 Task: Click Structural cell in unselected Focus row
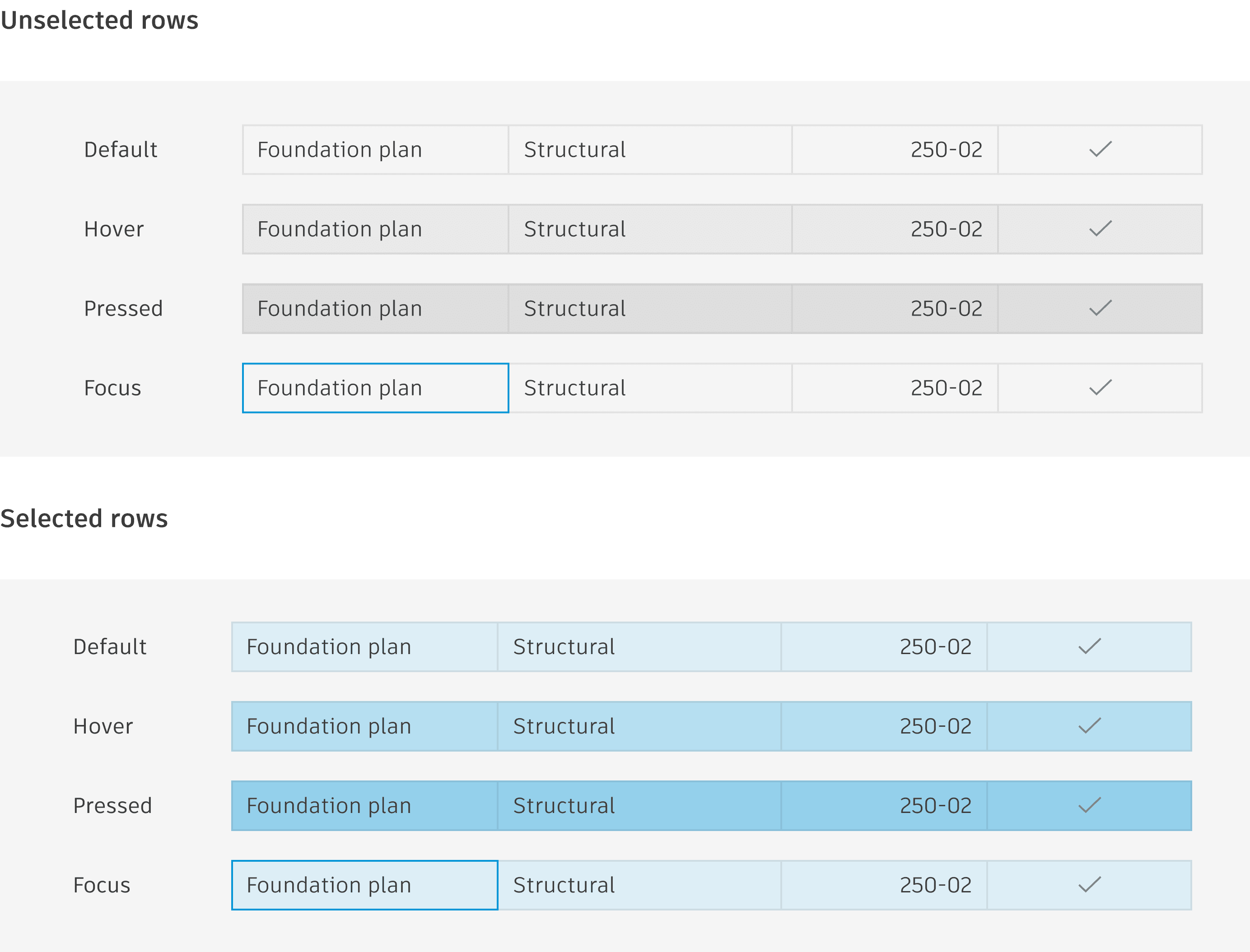pos(650,388)
